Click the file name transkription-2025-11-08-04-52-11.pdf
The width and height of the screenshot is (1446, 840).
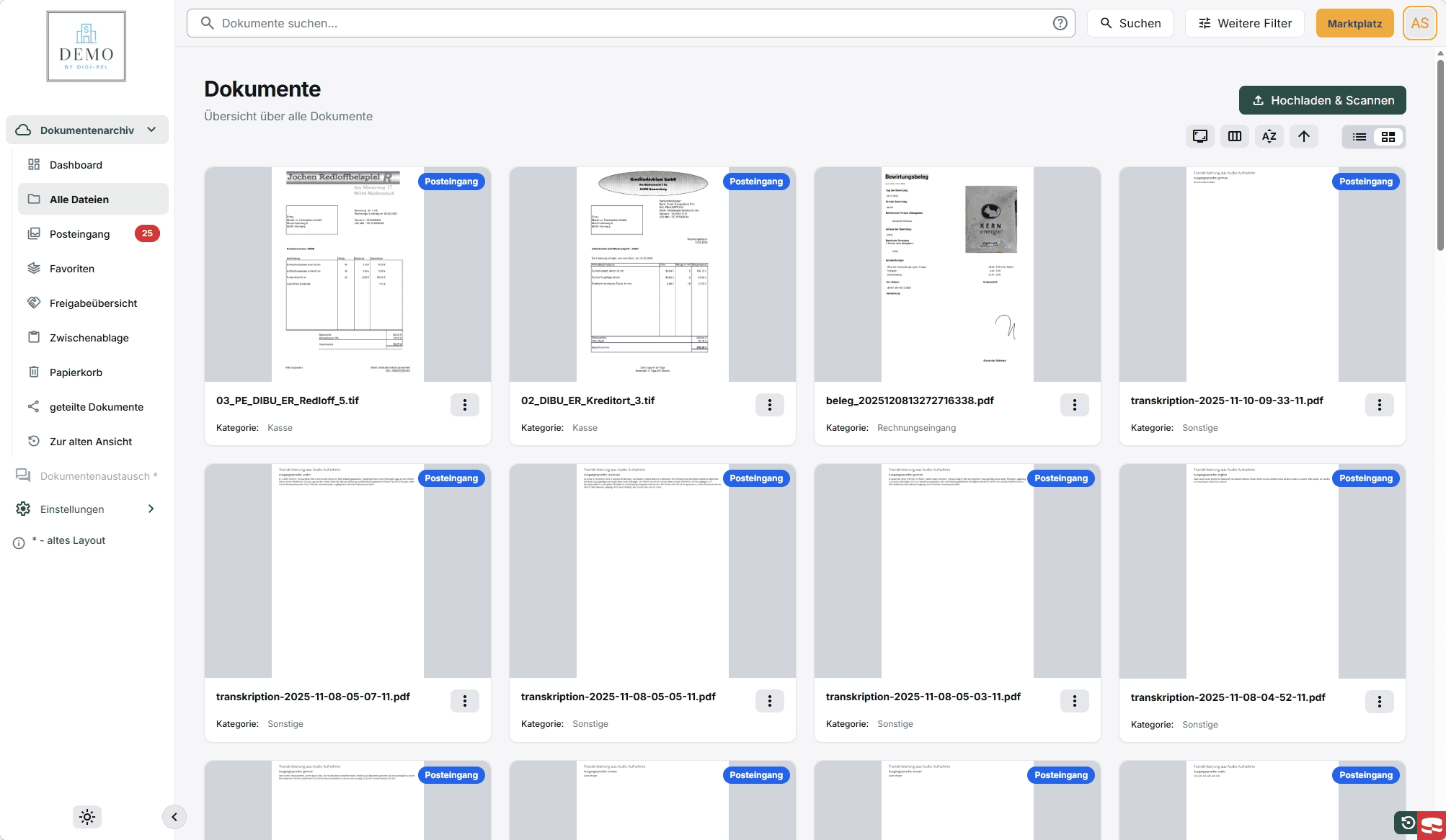1228,697
